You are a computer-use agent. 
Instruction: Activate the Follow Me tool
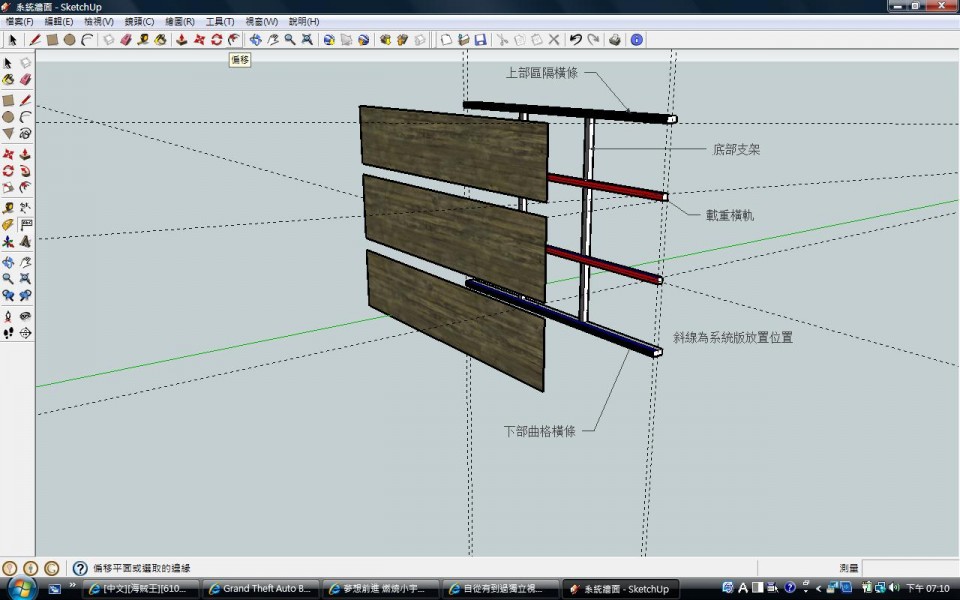(x=25, y=171)
